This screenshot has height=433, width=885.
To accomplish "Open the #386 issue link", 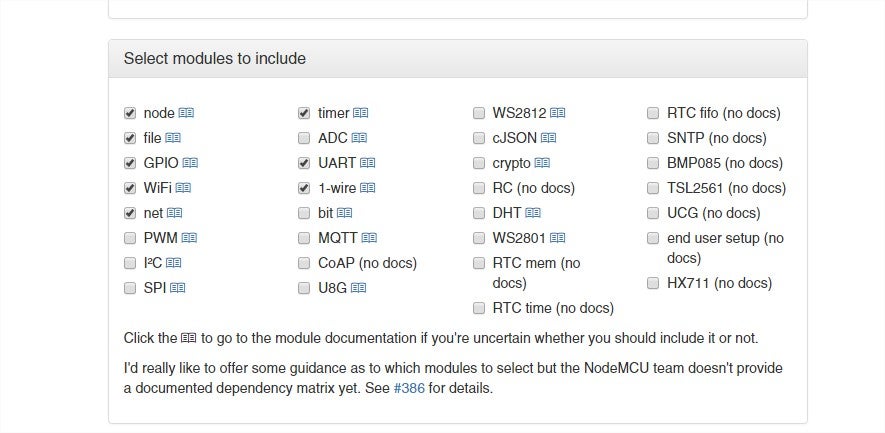I will click(409, 388).
